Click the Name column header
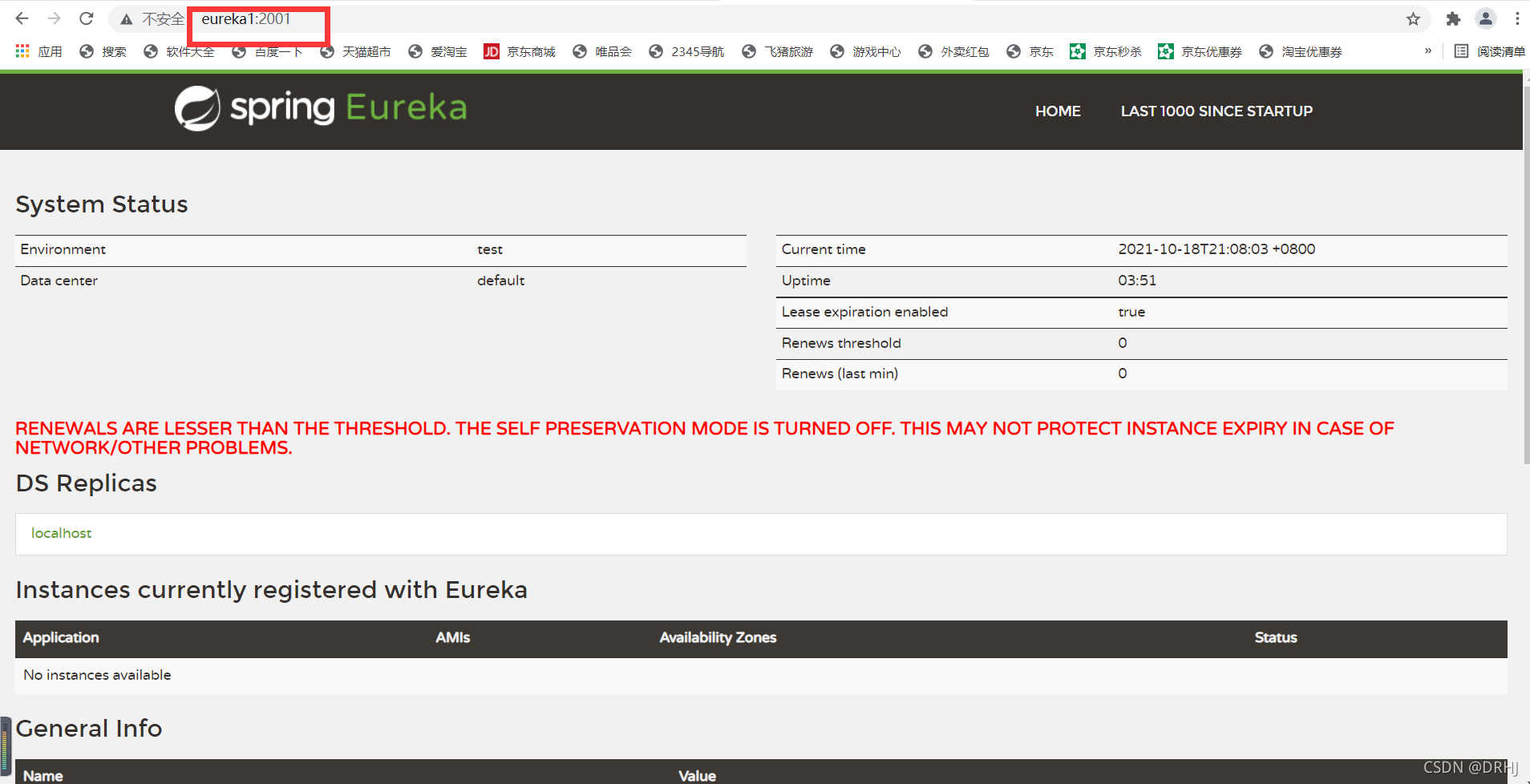Image resolution: width=1530 pixels, height=784 pixels. point(43,775)
